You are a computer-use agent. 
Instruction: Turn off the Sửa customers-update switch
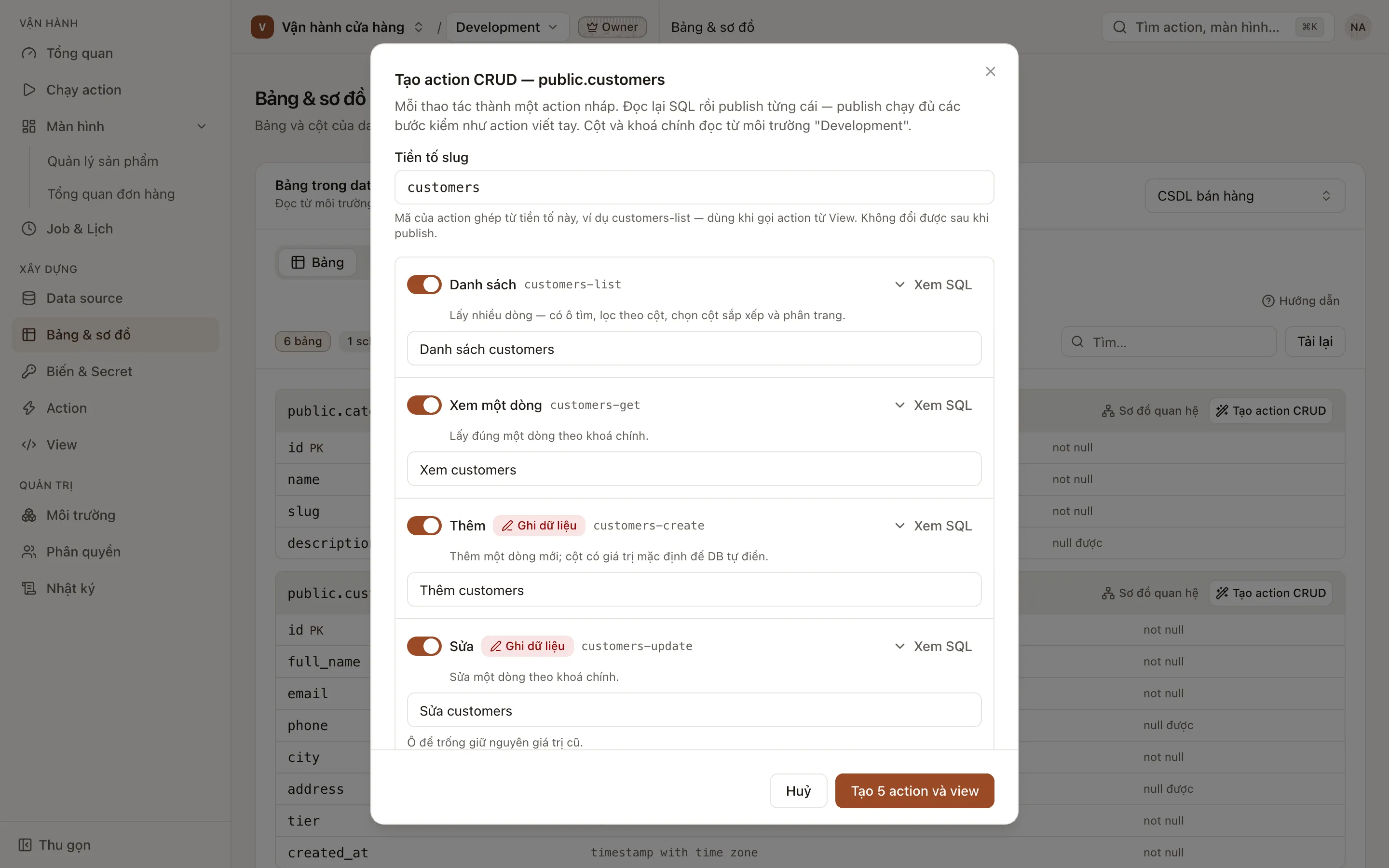[424, 646]
